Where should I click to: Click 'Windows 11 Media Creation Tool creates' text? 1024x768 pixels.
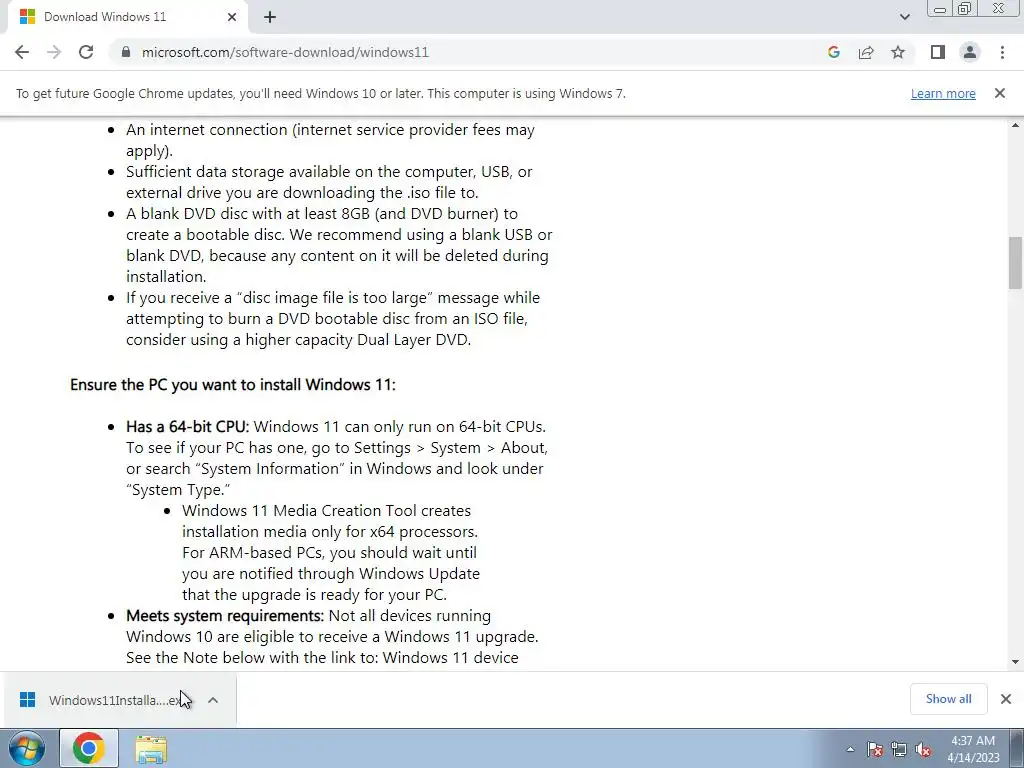327,511
